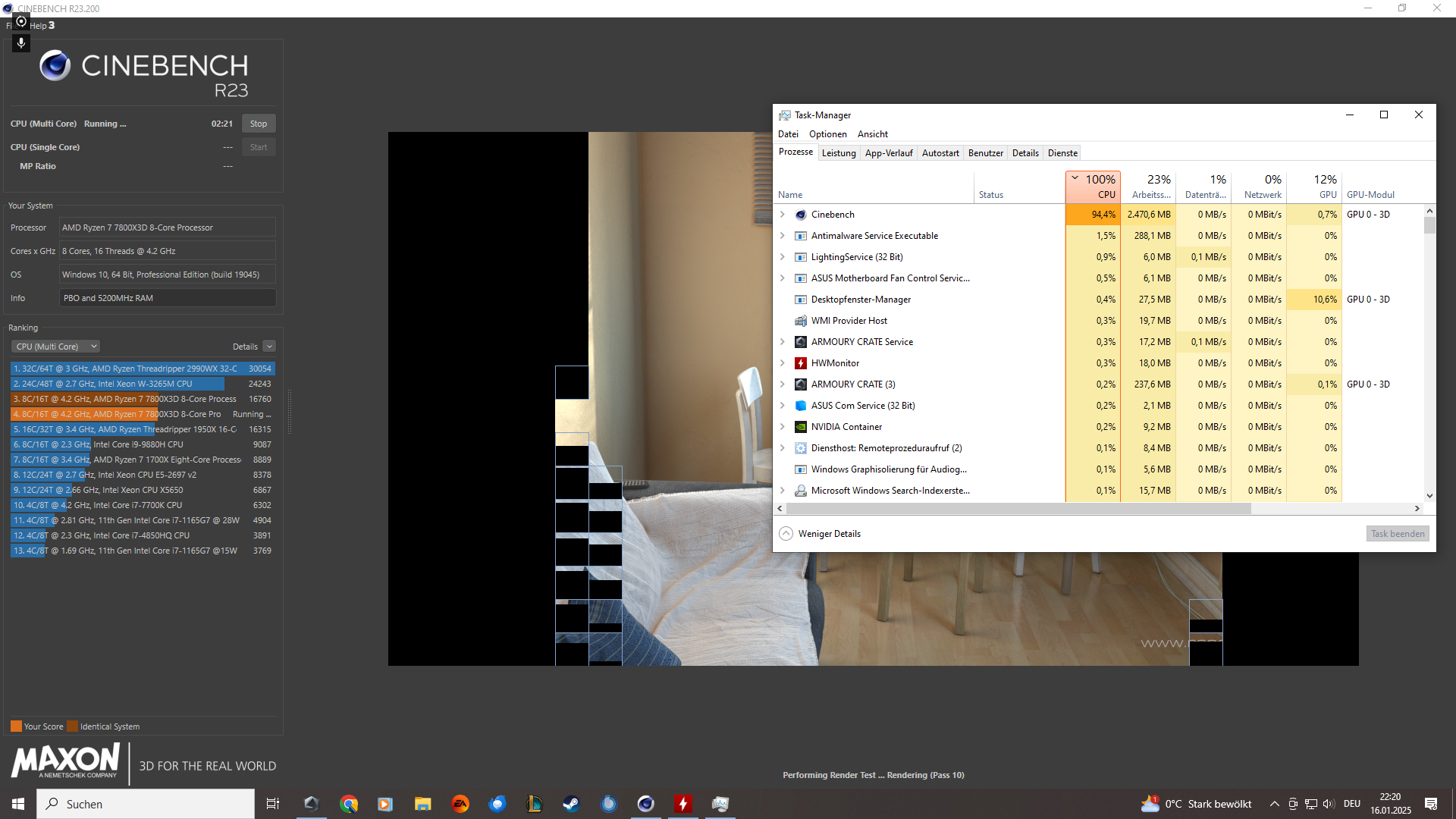1456x819 pixels.
Task: Click the HWMonitor red lightning icon in process list
Action: click(x=801, y=363)
